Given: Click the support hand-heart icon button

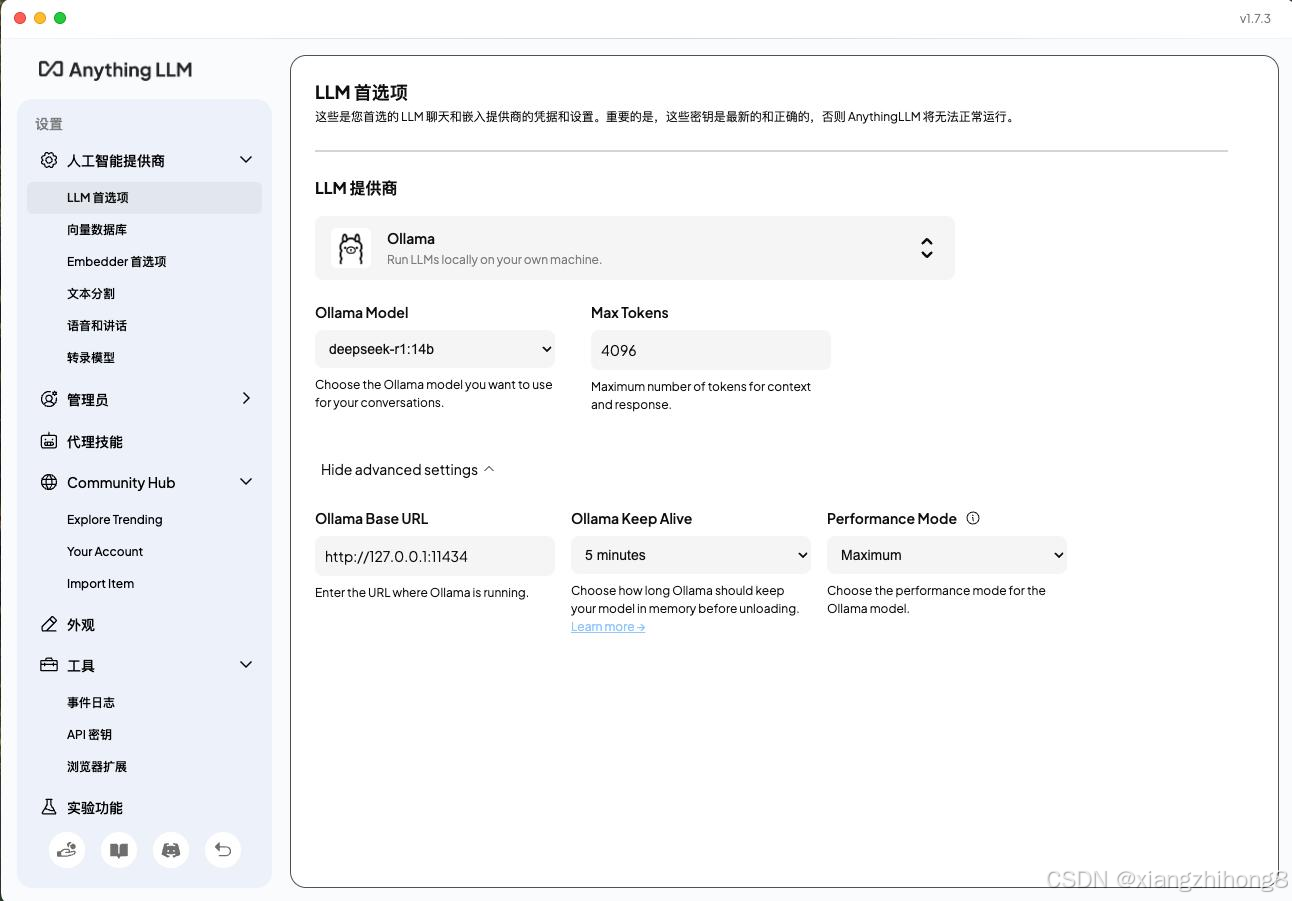Looking at the screenshot, I should point(67,850).
